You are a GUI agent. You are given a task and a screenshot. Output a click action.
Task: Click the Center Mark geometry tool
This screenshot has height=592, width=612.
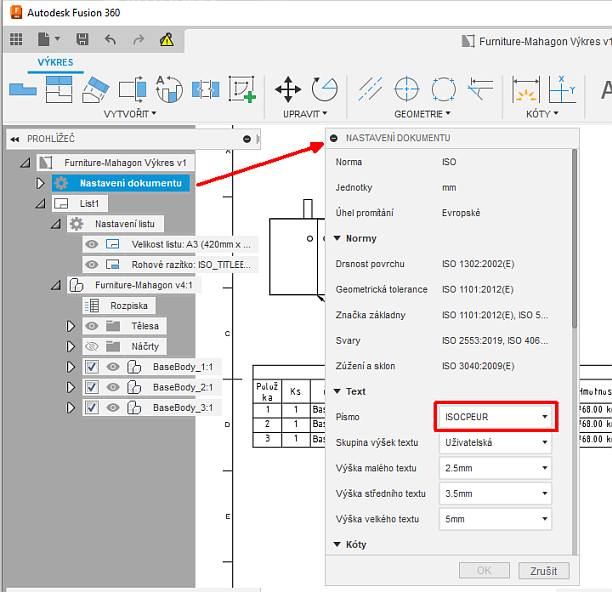click(406, 89)
